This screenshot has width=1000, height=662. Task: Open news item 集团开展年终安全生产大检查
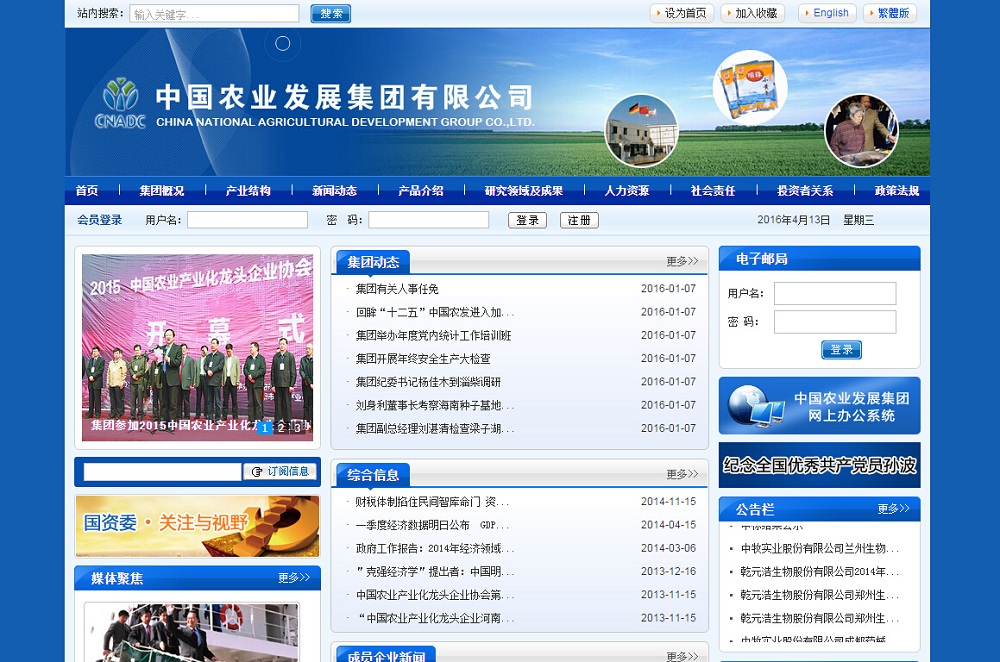coord(423,358)
